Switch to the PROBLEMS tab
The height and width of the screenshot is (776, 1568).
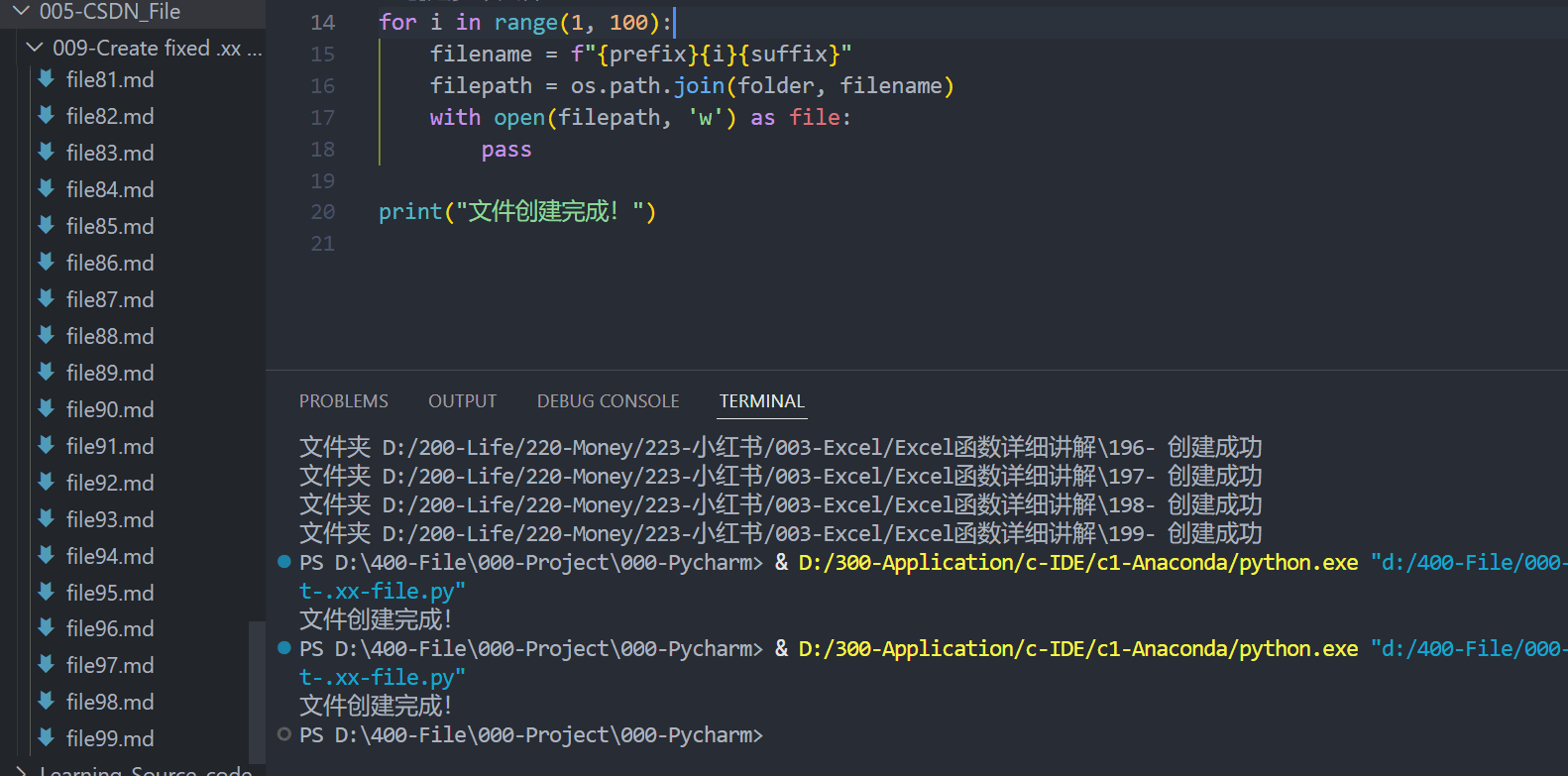[x=343, y=401]
